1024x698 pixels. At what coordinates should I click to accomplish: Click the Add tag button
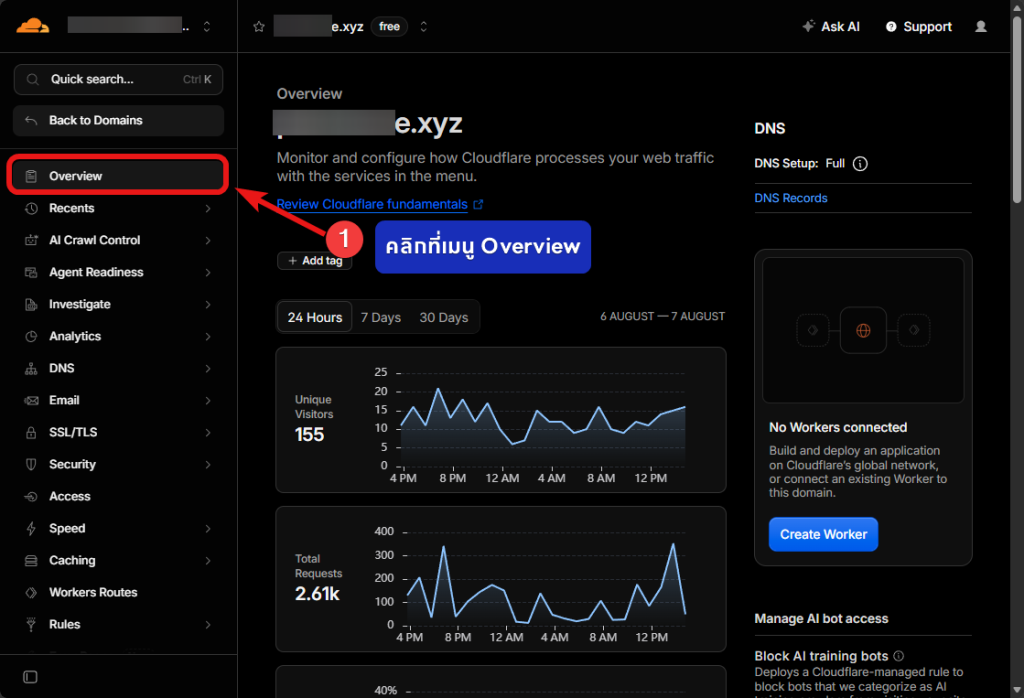[315, 261]
